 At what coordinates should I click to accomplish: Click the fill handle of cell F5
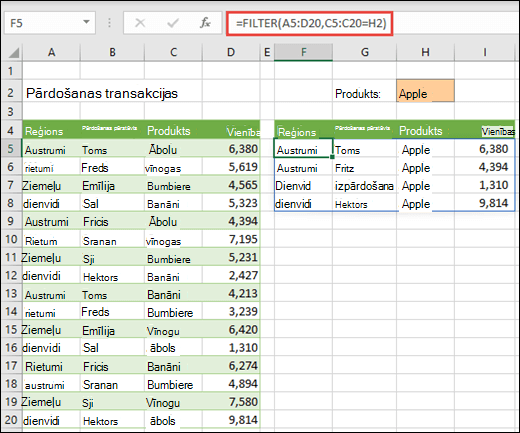332,157
